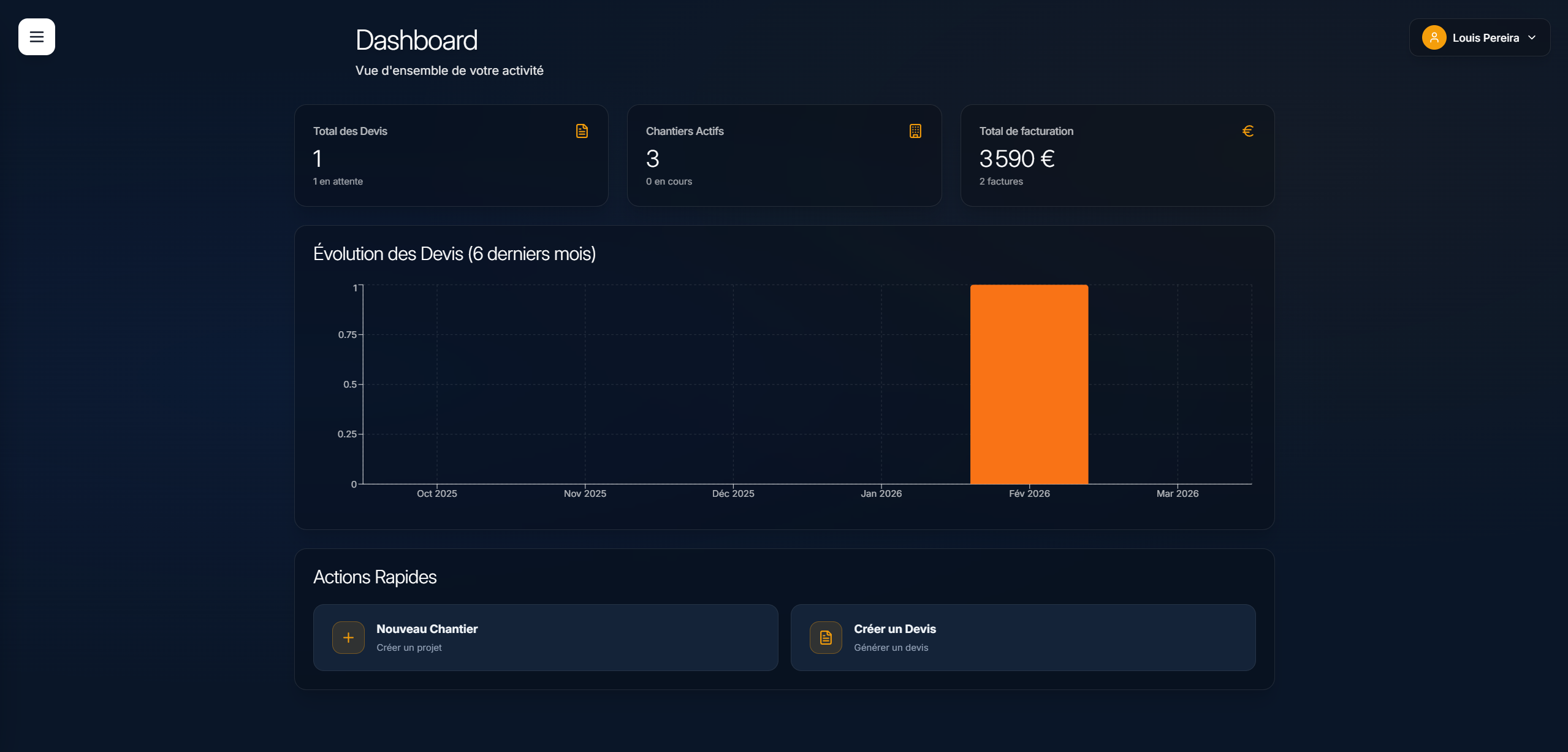Click the Évolution des Devis chart heading
This screenshot has width=1568, height=752.
coord(455,253)
